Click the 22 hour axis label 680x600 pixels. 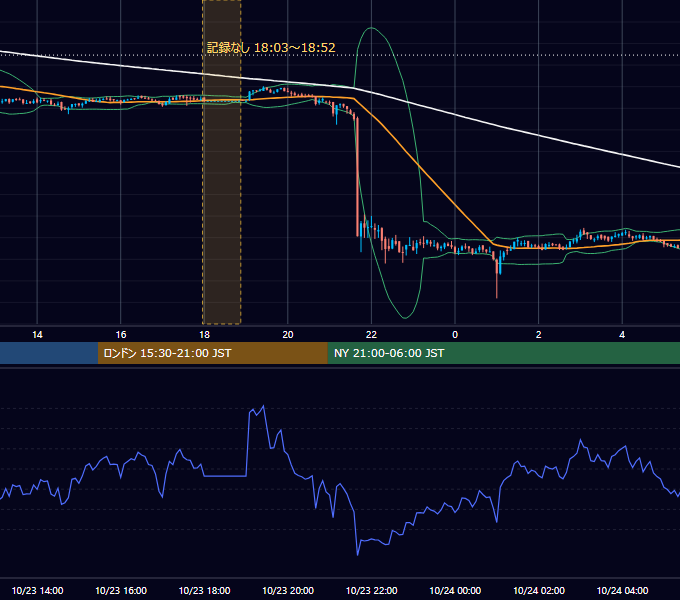pyautogui.click(x=371, y=335)
